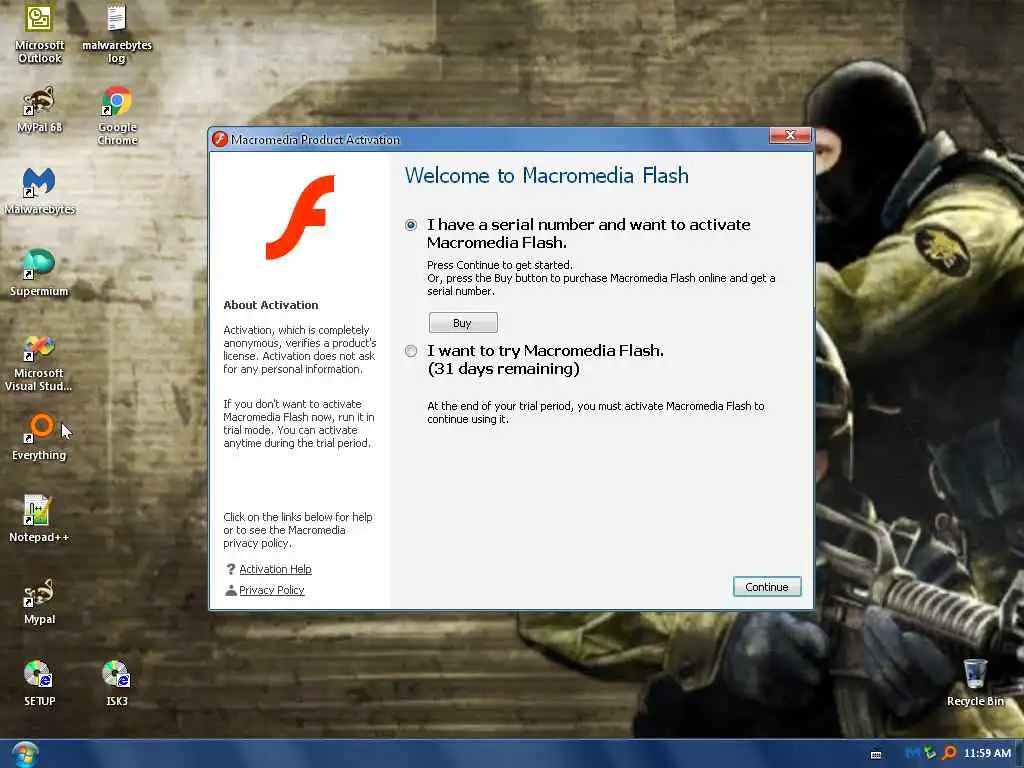The image size is (1024, 768).
Task: Select the ISK3 disc icon
Action: 117,683
